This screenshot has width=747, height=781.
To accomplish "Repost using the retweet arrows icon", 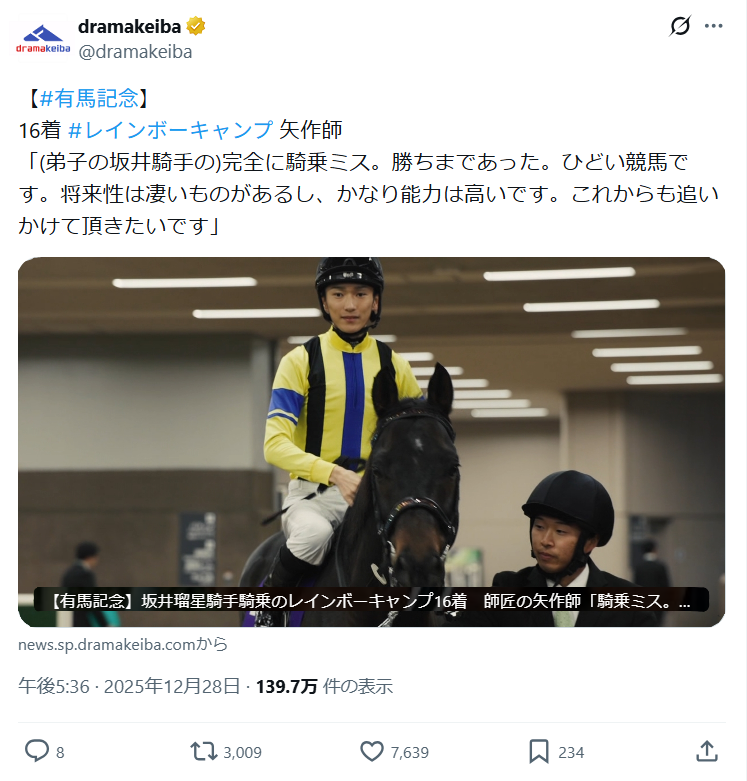I will [203, 751].
